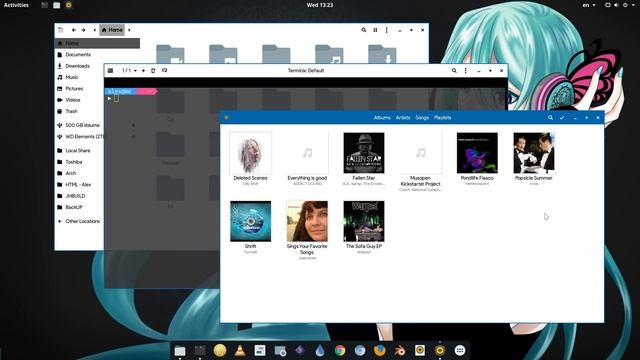
Task: Toggle the Terminix session sidebar icon
Action: pyautogui.click(x=110, y=71)
